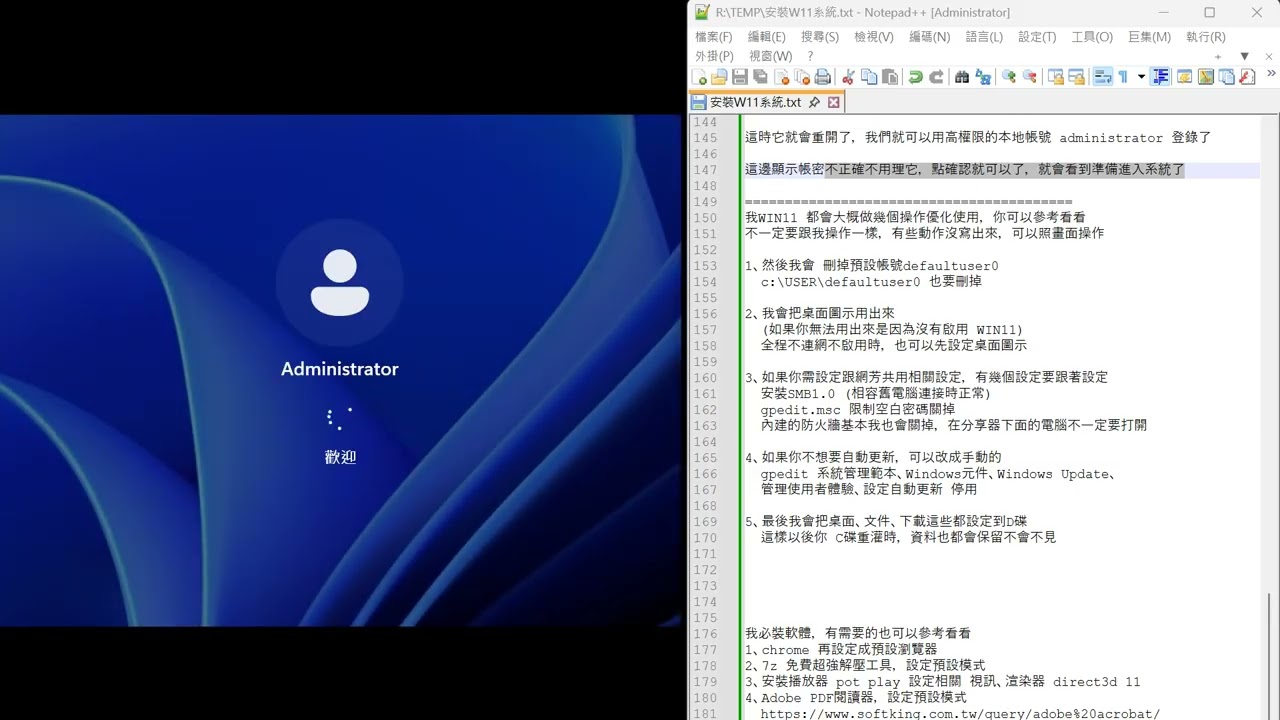The height and width of the screenshot is (720, 1280).
Task: Click the text 'gpedit.msc 限制空白密碼關掉'
Action: 857,410
